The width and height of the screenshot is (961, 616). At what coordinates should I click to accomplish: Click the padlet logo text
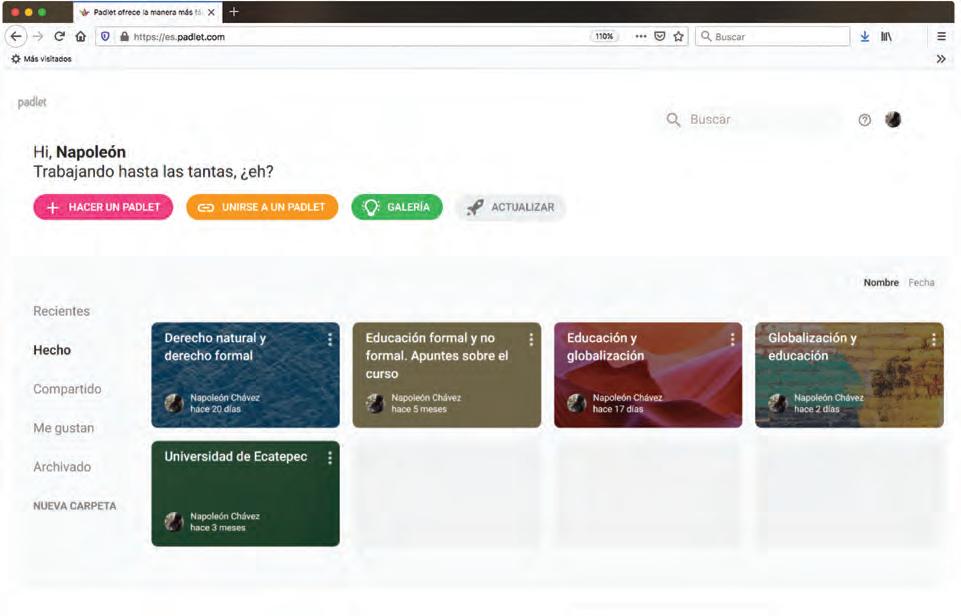pos(32,102)
